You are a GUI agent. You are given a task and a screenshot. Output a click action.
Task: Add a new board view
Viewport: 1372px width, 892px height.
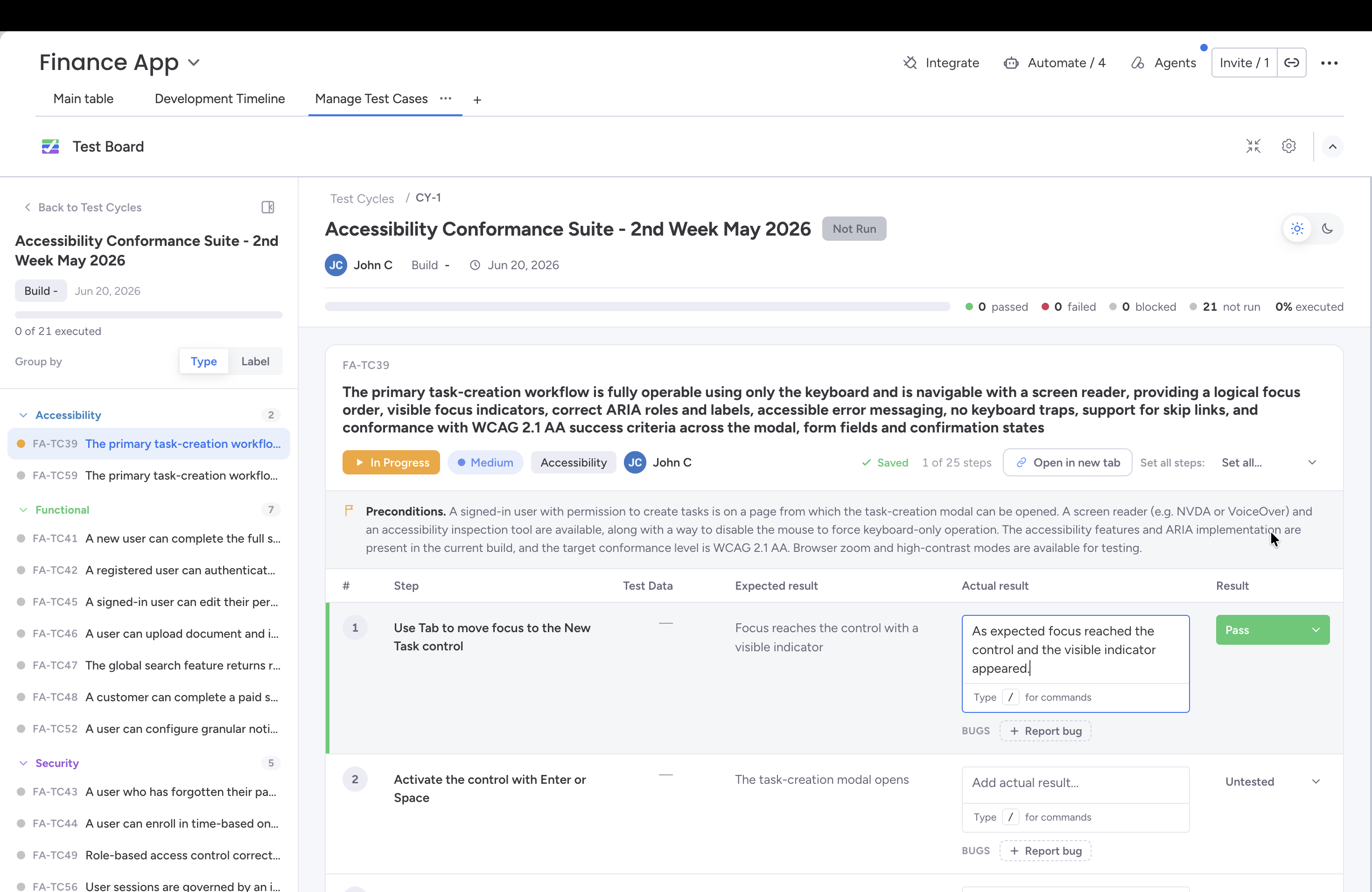(477, 100)
